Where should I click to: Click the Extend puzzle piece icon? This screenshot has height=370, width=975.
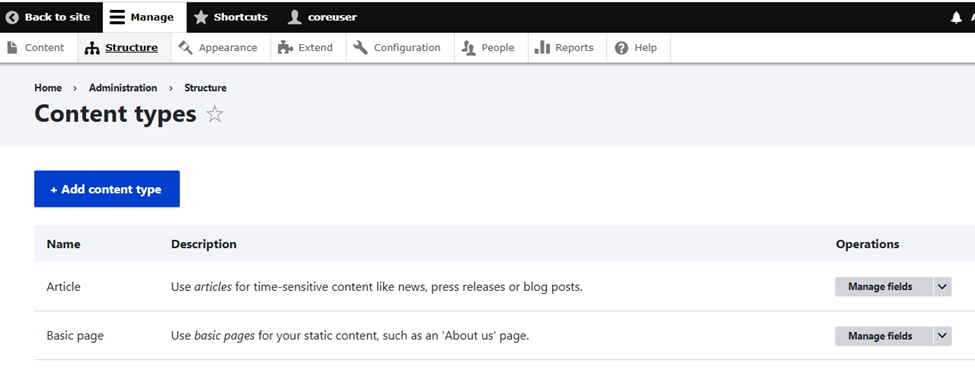[285, 48]
